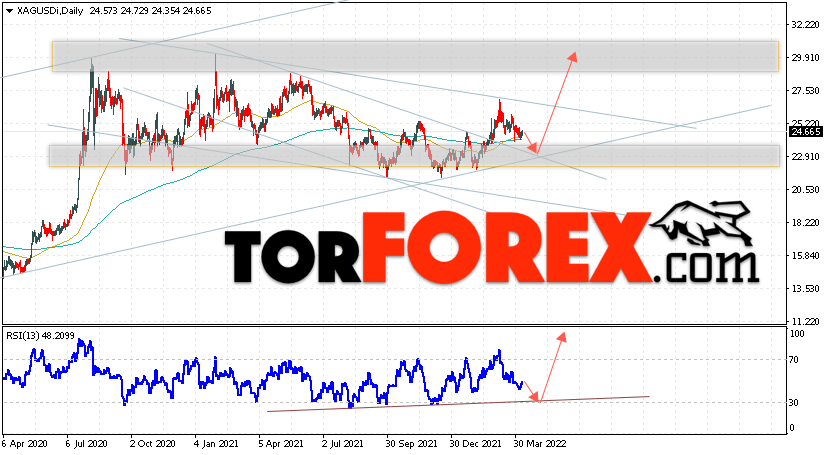Click RSI scale label 0
Image resolution: width=827 pixels, height=455 pixels.
point(792,428)
